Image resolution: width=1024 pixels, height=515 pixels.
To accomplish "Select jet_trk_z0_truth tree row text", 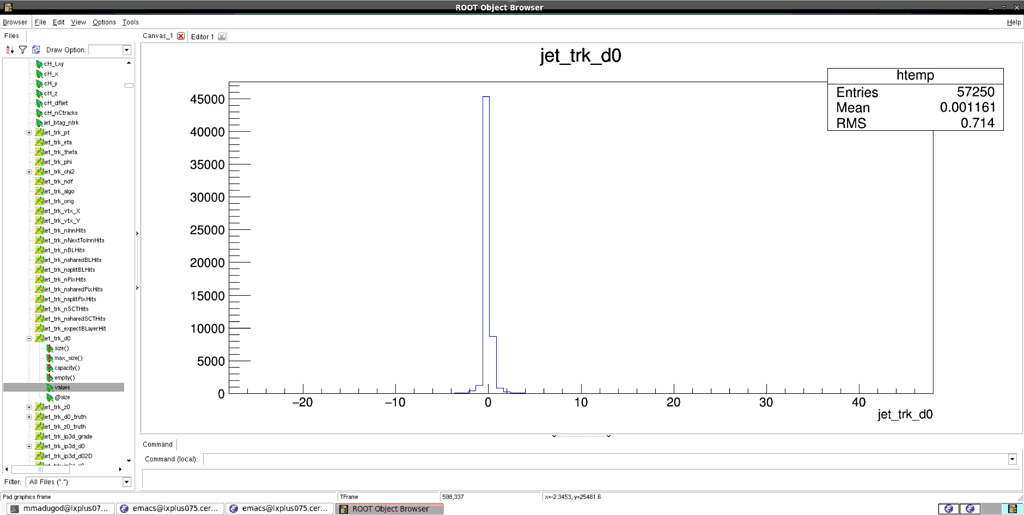I will click(65, 427).
